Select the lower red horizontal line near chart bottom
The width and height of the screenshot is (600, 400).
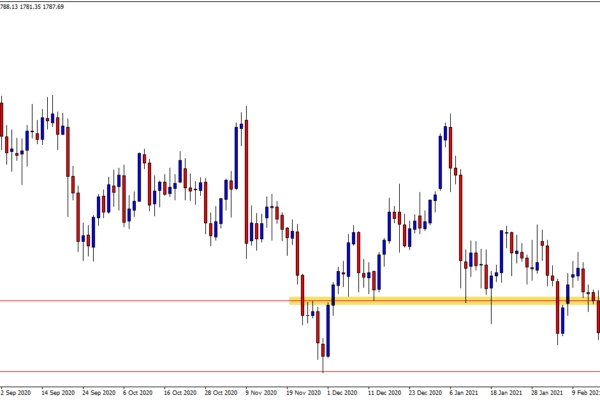pos(200,373)
